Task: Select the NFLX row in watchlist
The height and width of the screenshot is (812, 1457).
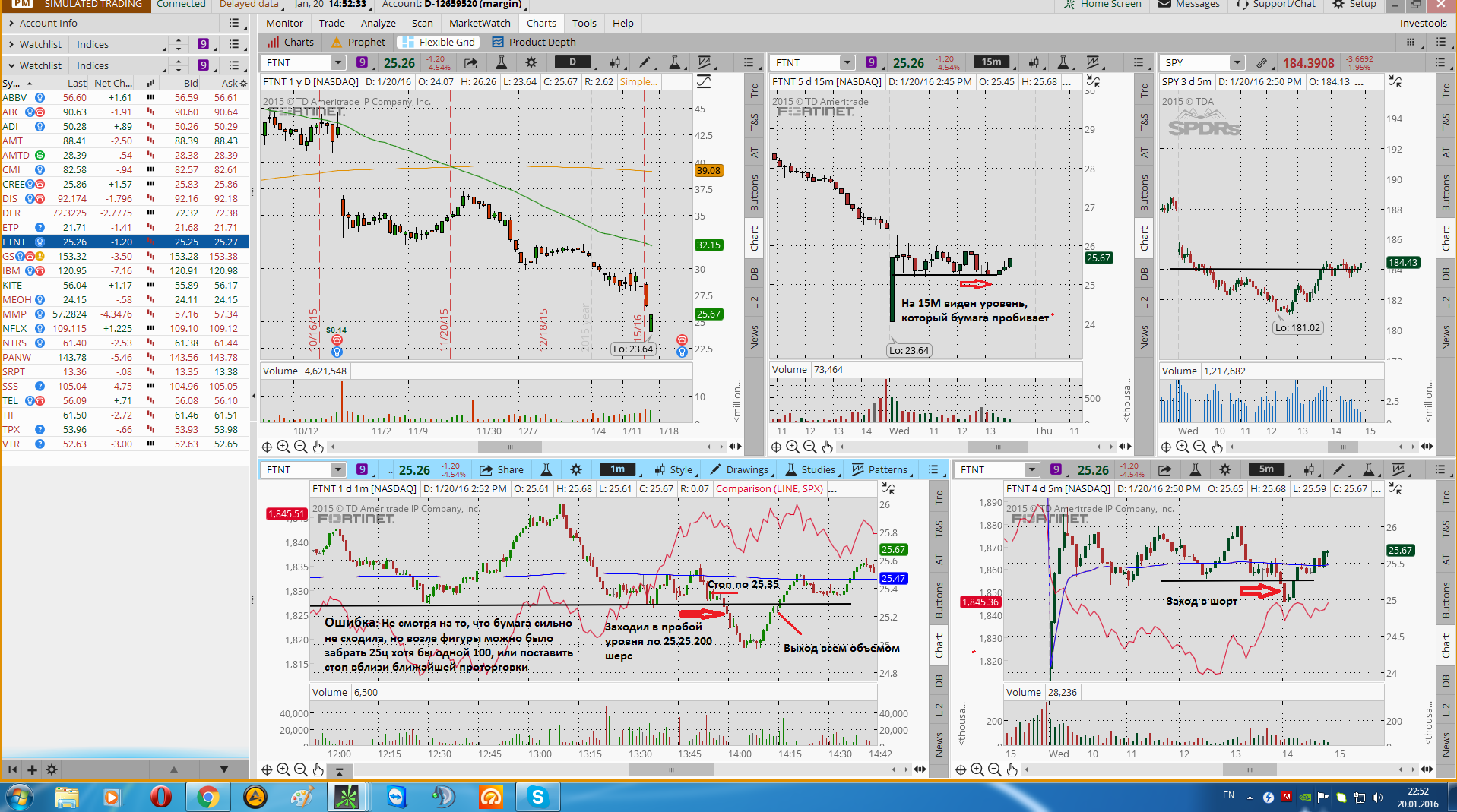Action: click(125, 328)
